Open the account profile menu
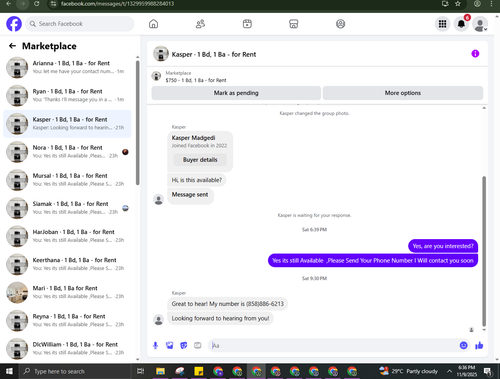Screen dimensions: 500x379 coord(480,24)
